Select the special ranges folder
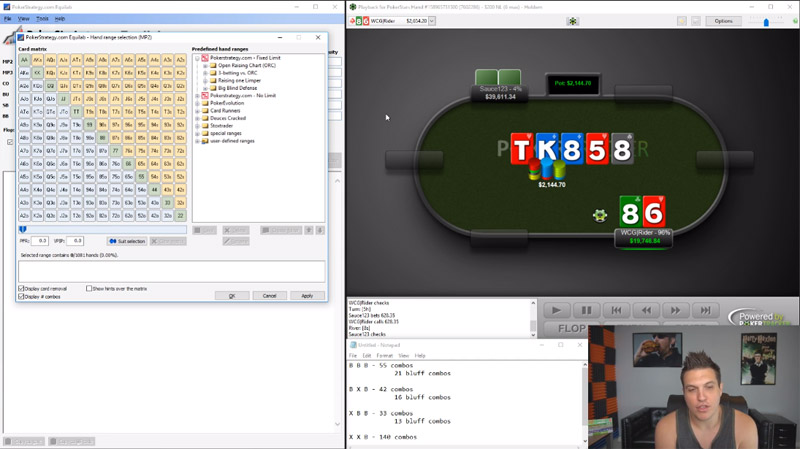Image resolution: width=800 pixels, height=449 pixels. (x=226, y=133)
